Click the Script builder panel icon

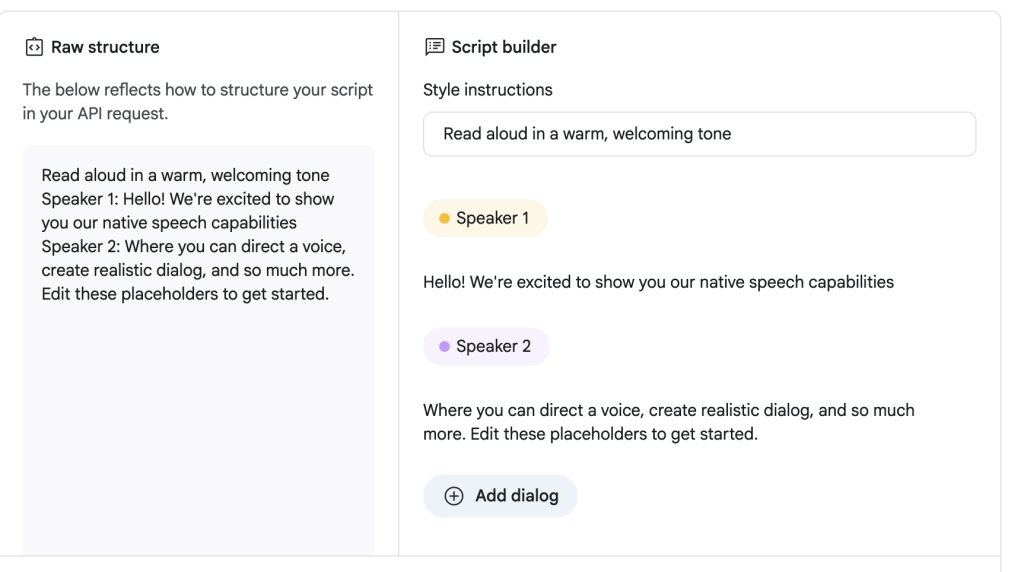click(433, 47)
